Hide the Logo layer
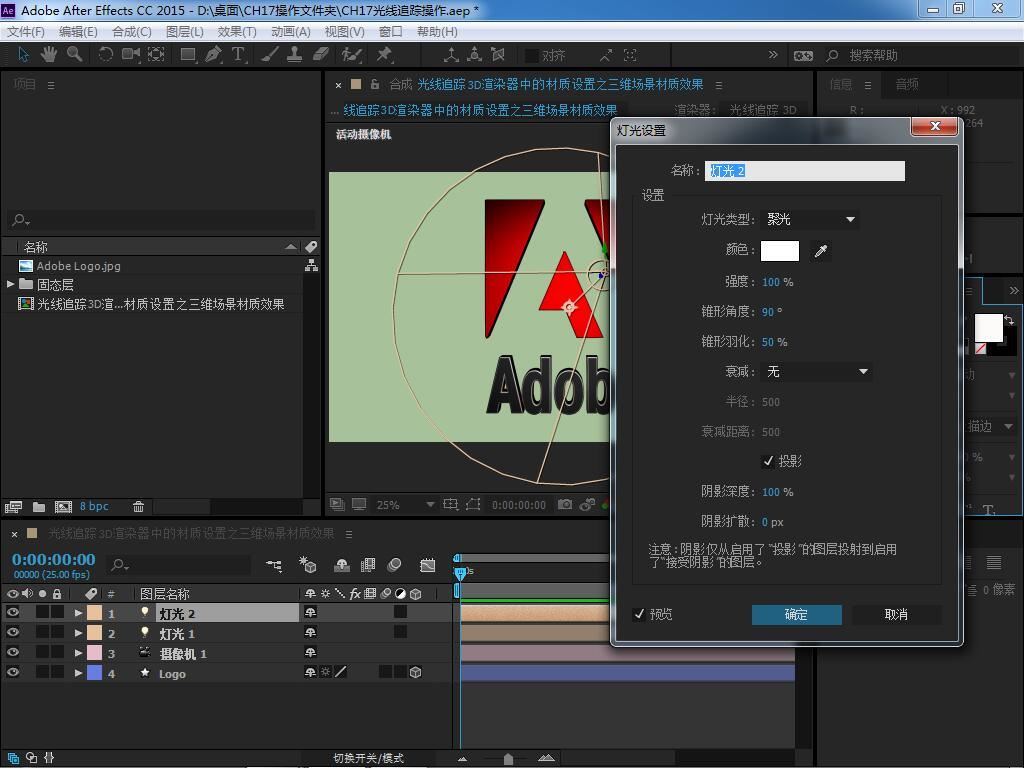 coord(12,672)
